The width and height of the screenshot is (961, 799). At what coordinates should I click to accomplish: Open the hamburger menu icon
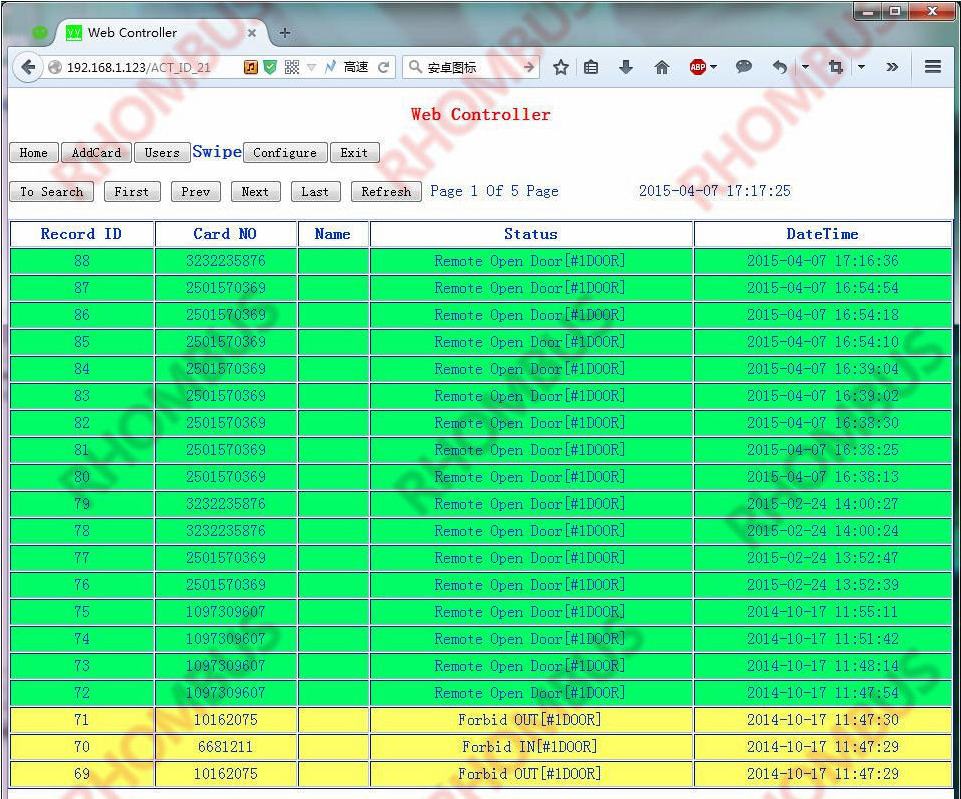tap(932, 67)
